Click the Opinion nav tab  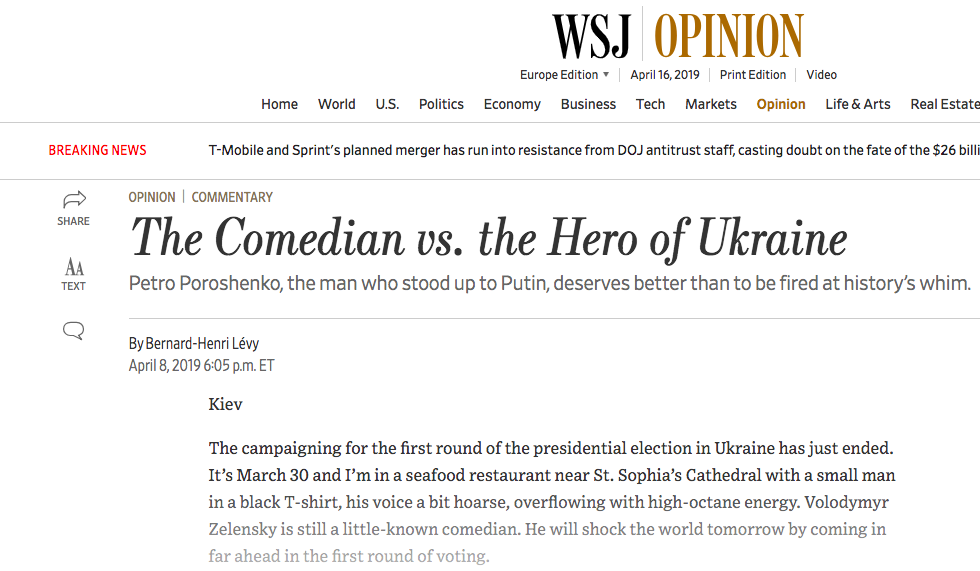coord(781,104)
